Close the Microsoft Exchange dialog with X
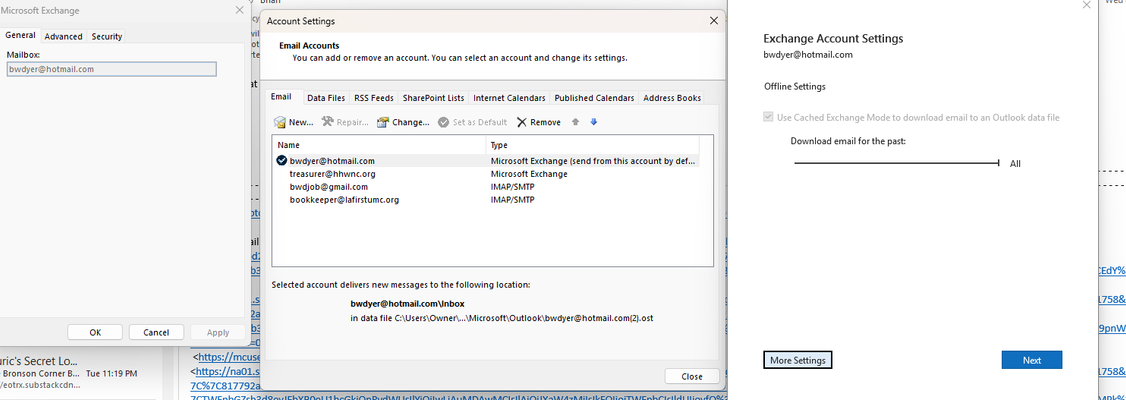 point(239,10)
